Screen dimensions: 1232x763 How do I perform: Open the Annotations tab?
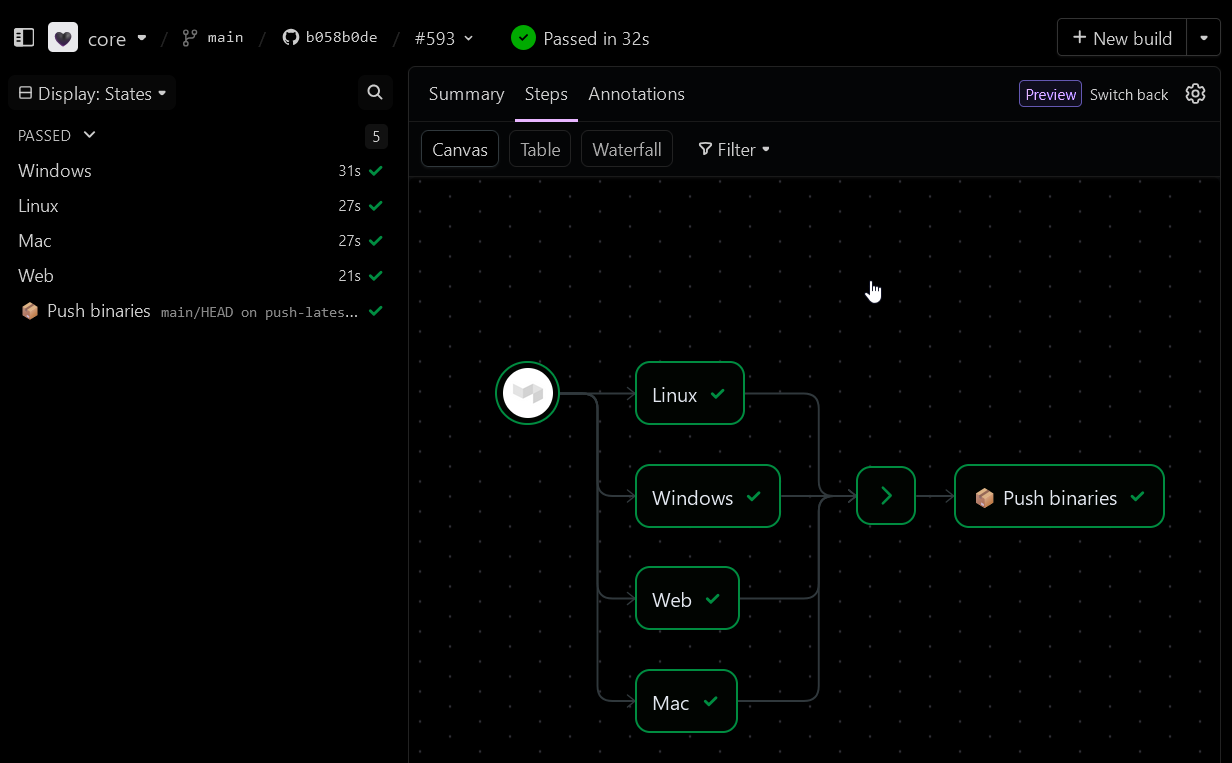point(636,94)
